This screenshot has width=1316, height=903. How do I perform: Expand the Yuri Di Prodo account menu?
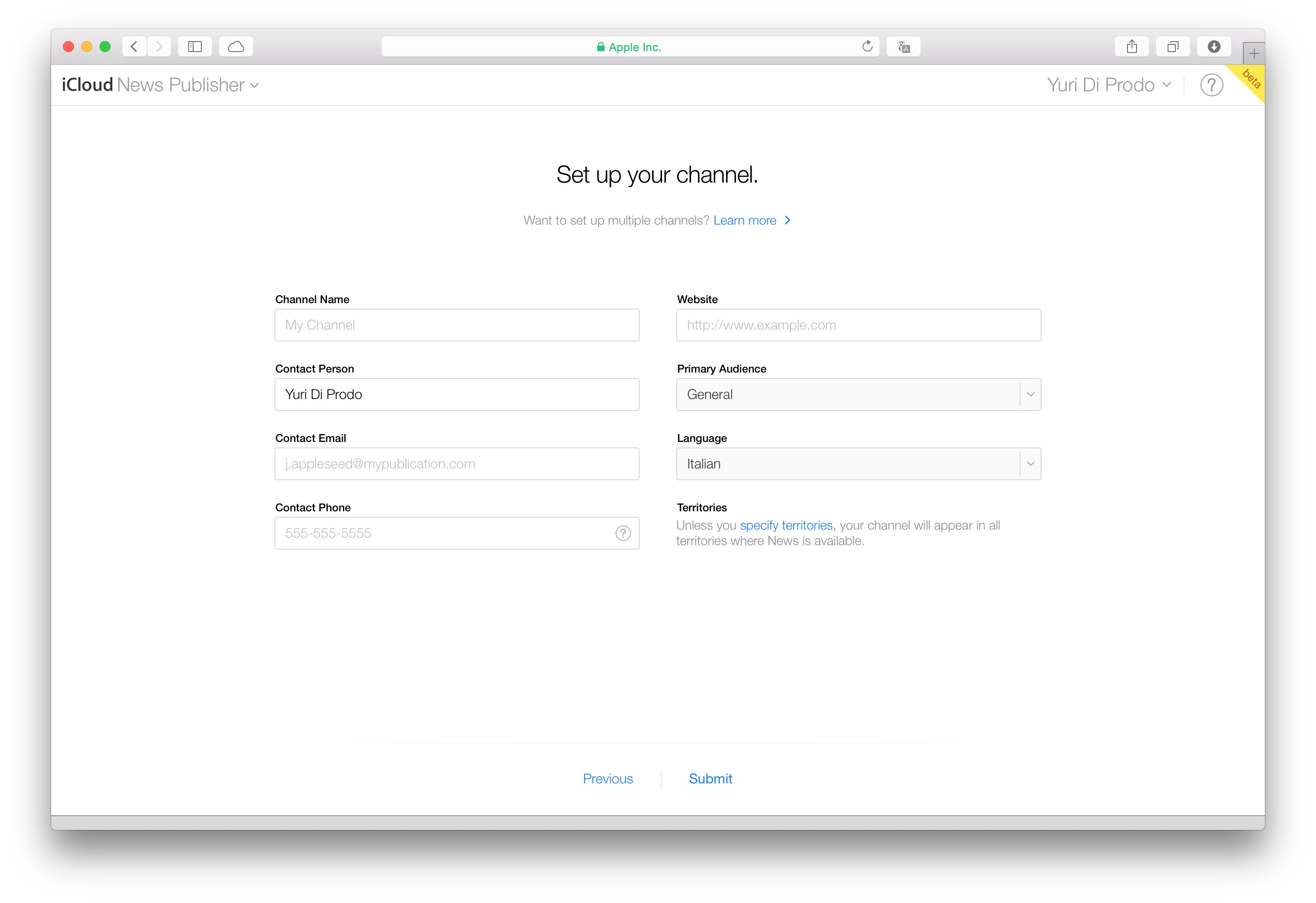tap(1108, 85)
